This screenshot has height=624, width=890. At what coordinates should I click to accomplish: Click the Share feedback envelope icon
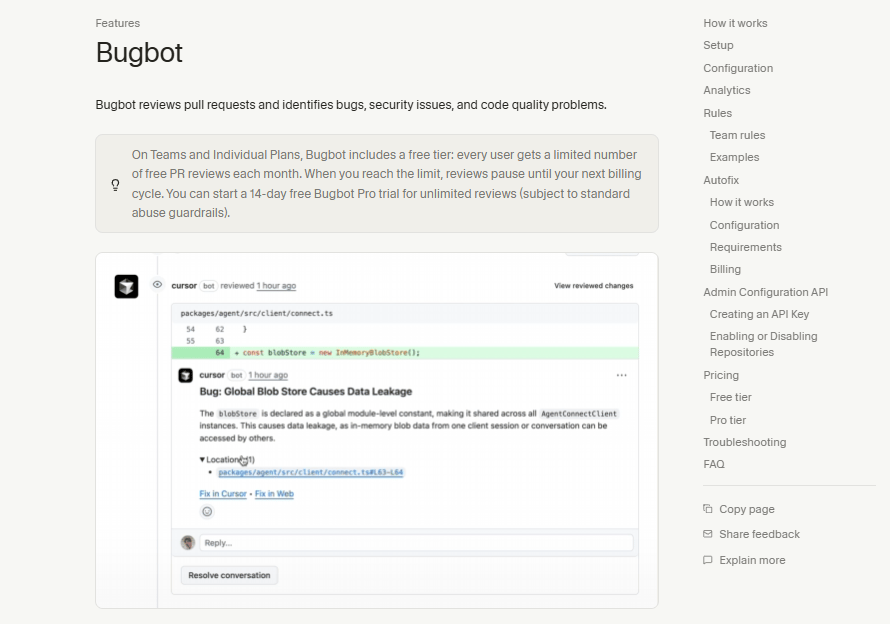(x=708, y=534)
